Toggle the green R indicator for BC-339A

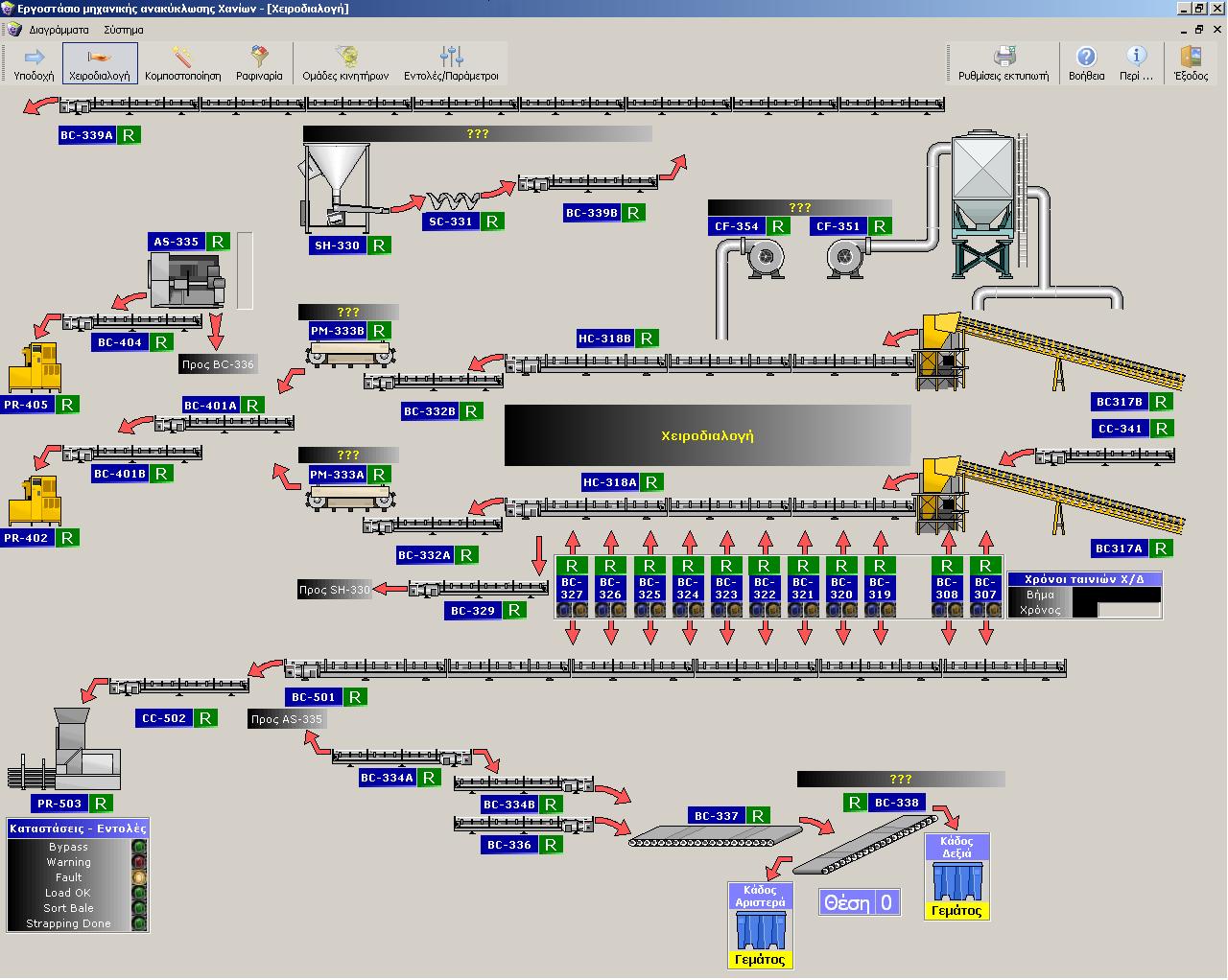click(129, 135)
